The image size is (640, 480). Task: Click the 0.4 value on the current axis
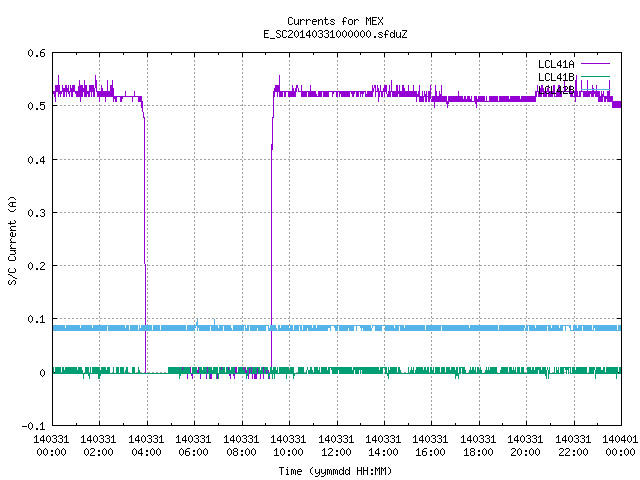(36, 160)
